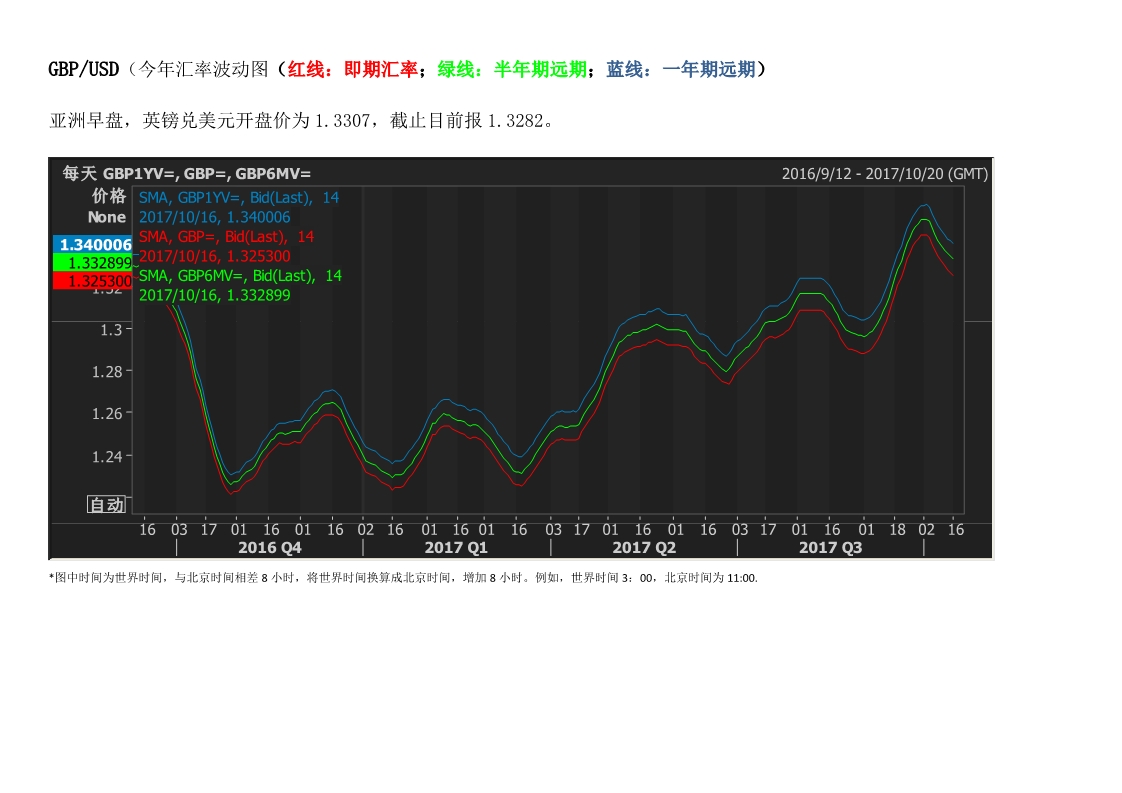
Task: Click blue legend value 2017/10/16, 1.340006
Action: [215, 217]
